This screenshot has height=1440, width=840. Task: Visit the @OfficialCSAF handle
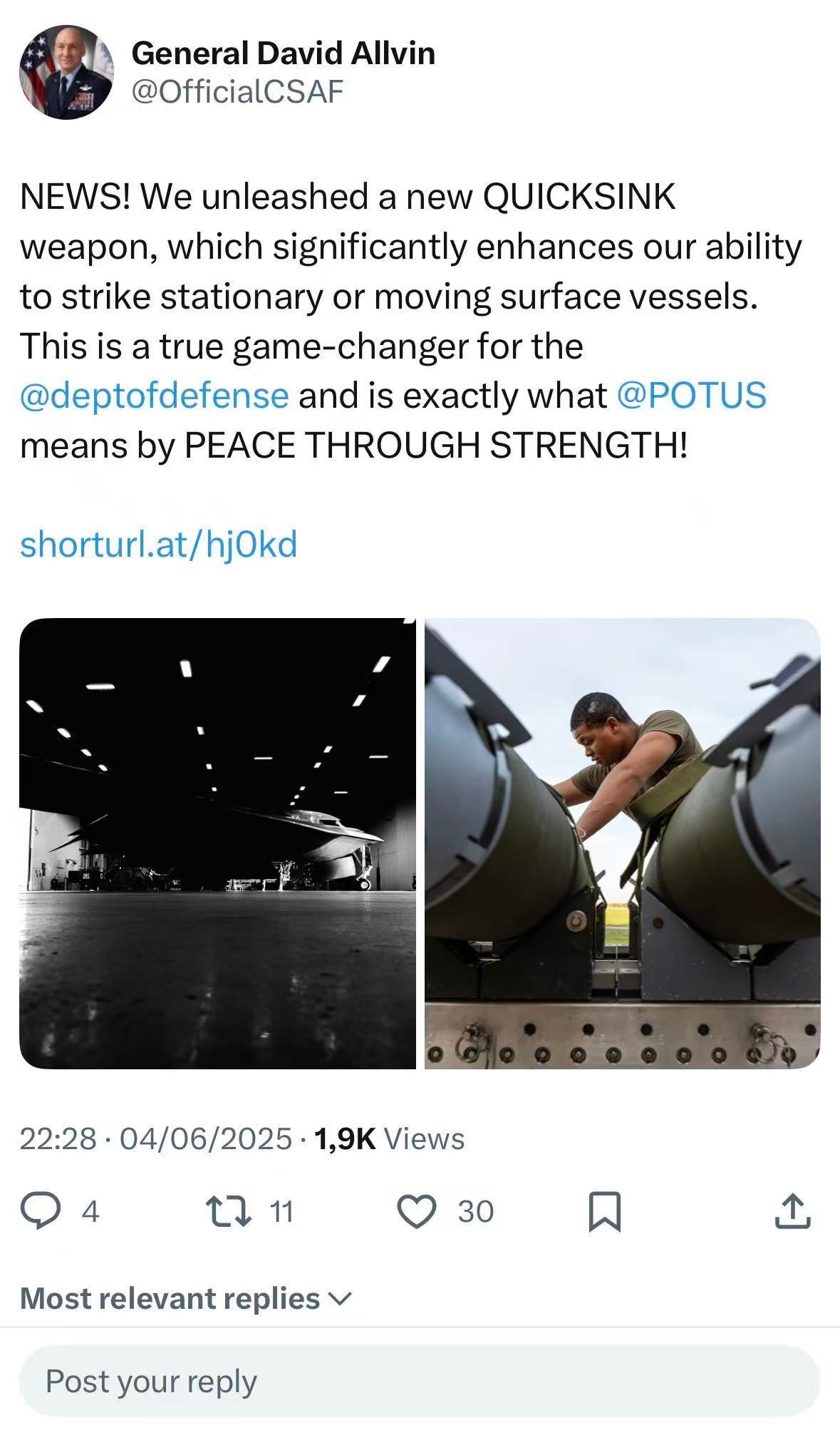tap(237, 92)
